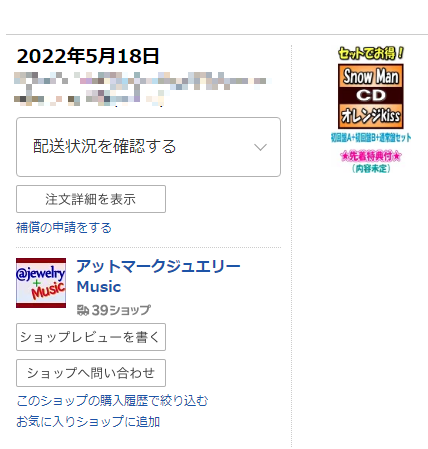
Task: Click the 2022年5月18日 order date heading
Action: point(88,56)
